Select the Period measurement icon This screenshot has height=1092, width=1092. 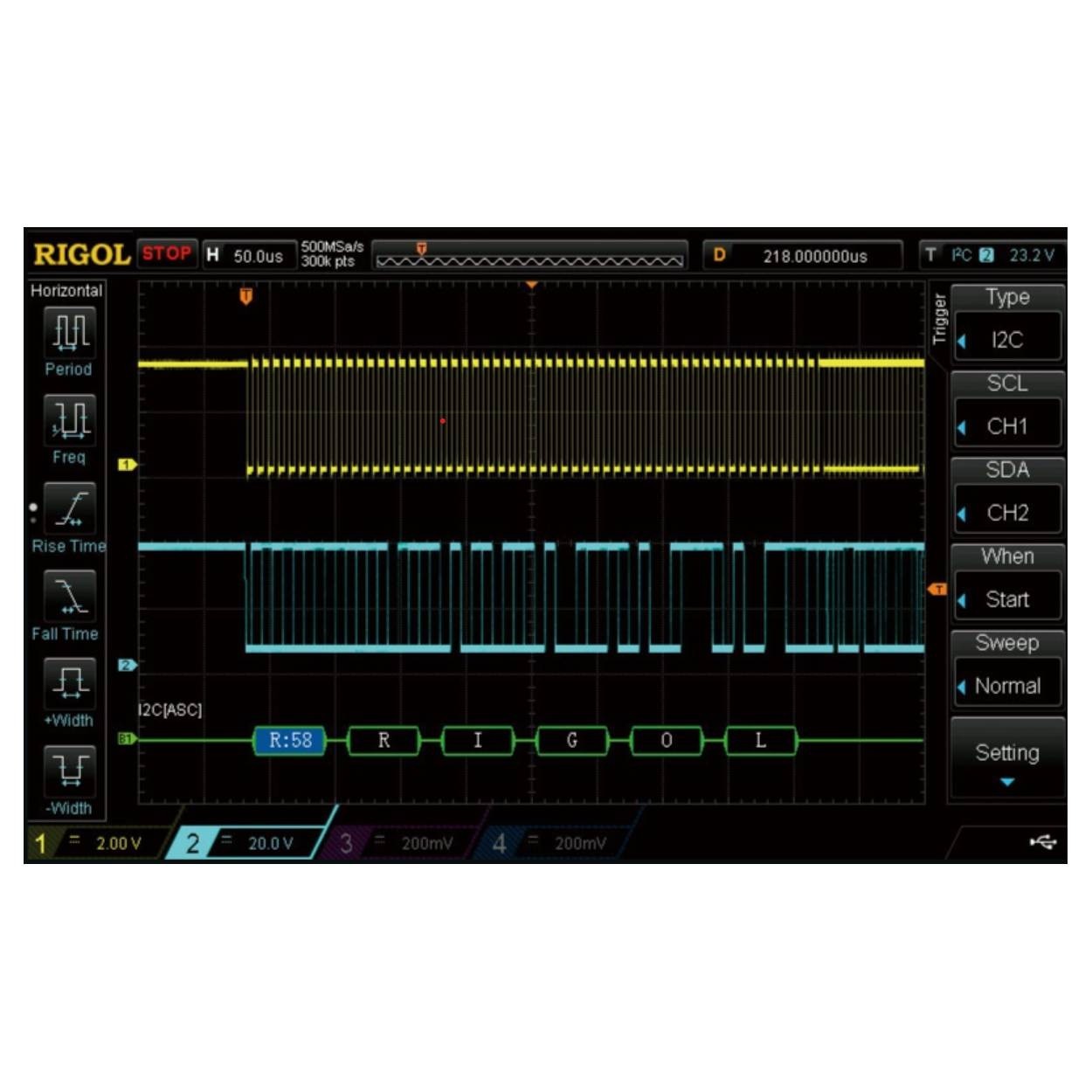tap(70, 332)
